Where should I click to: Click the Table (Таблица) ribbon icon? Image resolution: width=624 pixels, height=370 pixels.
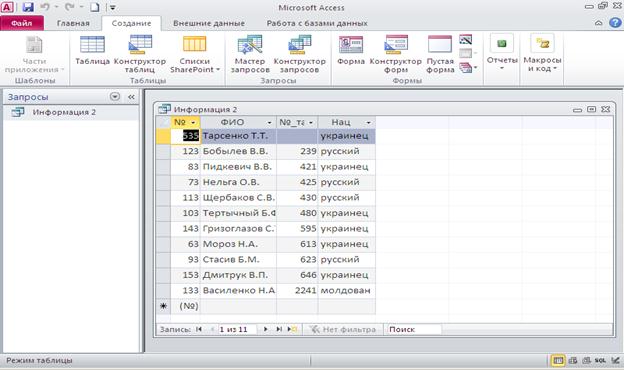(x=92, y=50)
